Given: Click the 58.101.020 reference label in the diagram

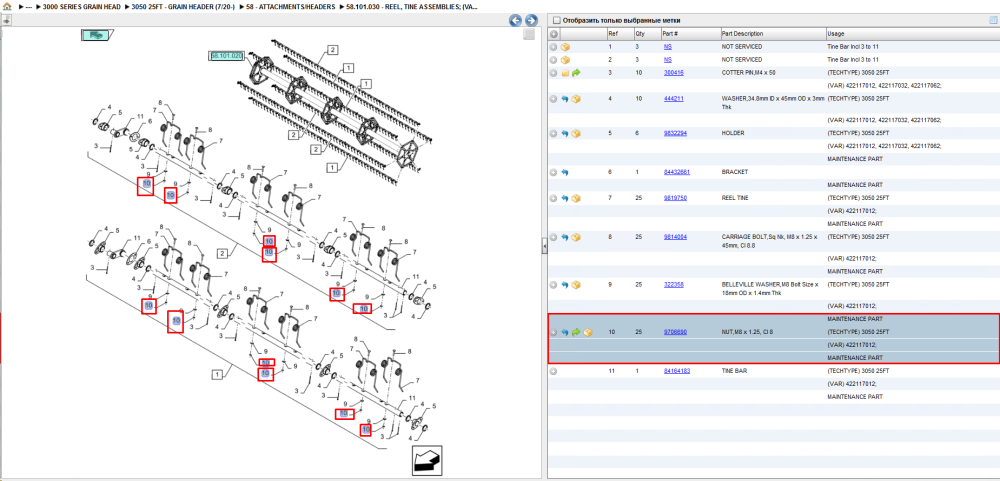Looking at the screenshot, I should point(226,56).
